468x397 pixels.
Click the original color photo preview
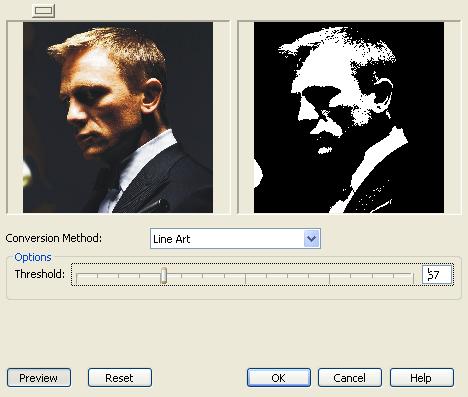pyautogui.click(x=118, y=117)
